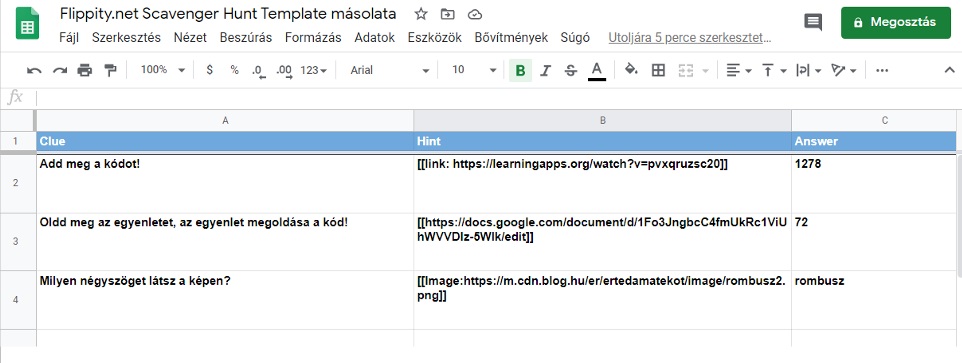The width and height of the screenshot is (962, 363).
Task: Expand the merge cells options arrow
Action: 705,71
